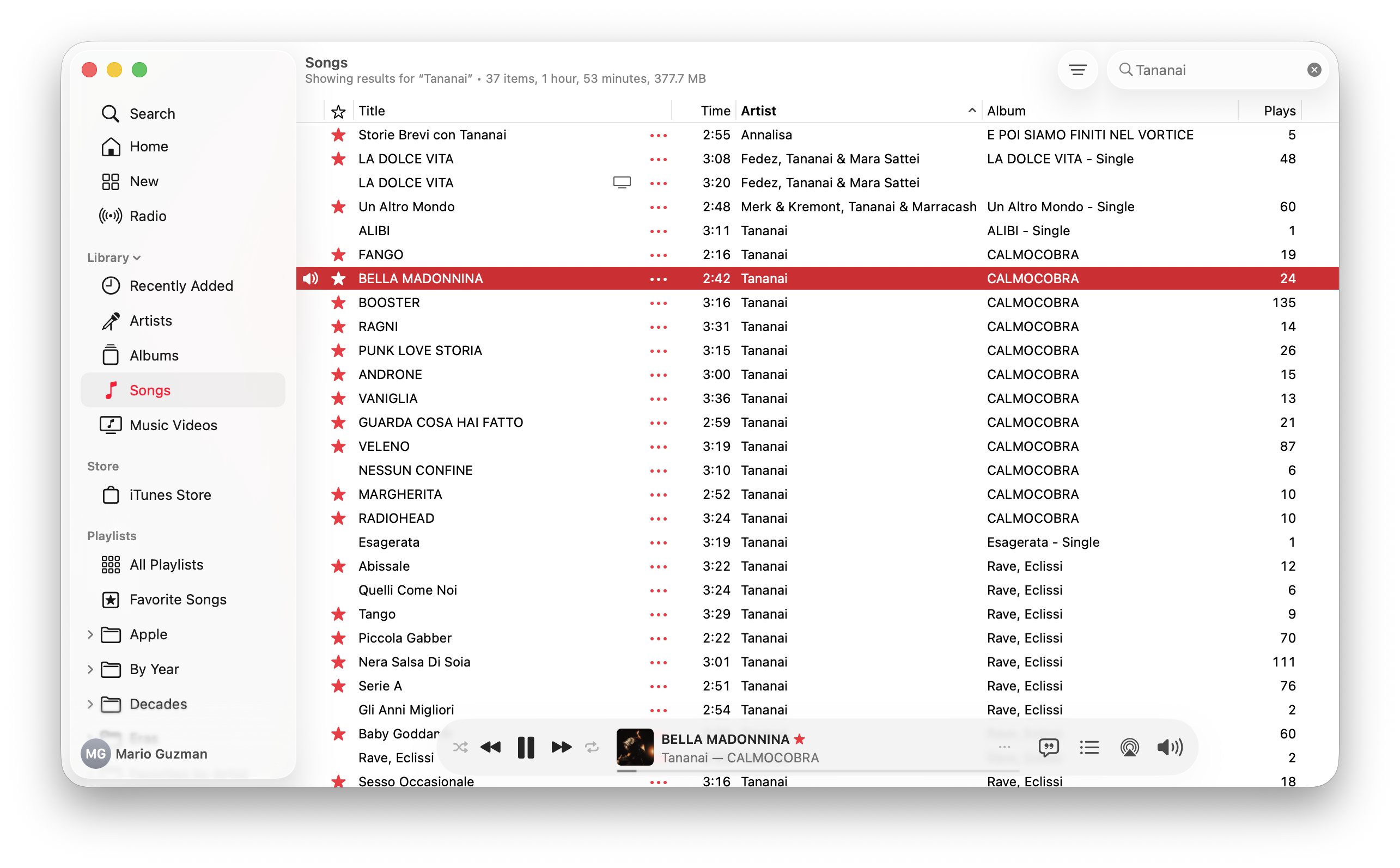Show lyrics for current song
1400x868 pixels.
pyautogui.click(x=1048, y=747)
